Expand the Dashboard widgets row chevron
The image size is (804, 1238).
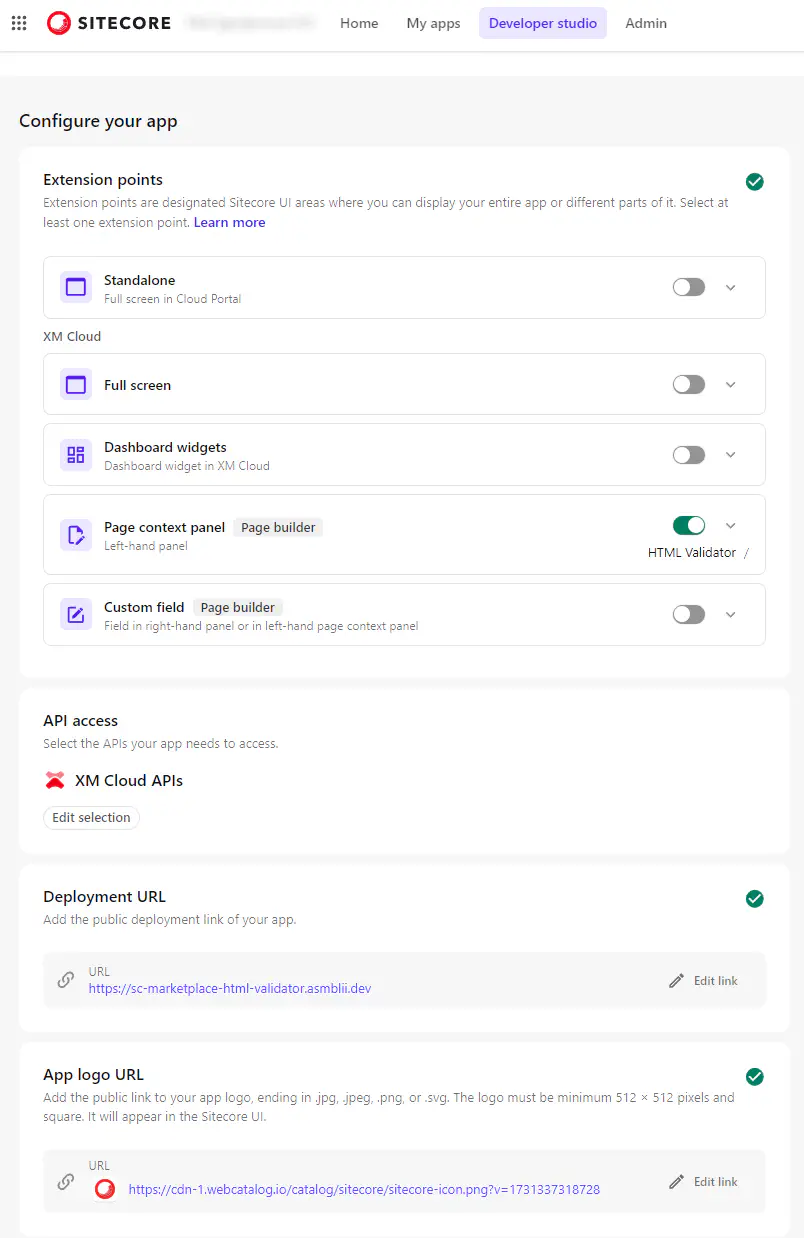730,455
